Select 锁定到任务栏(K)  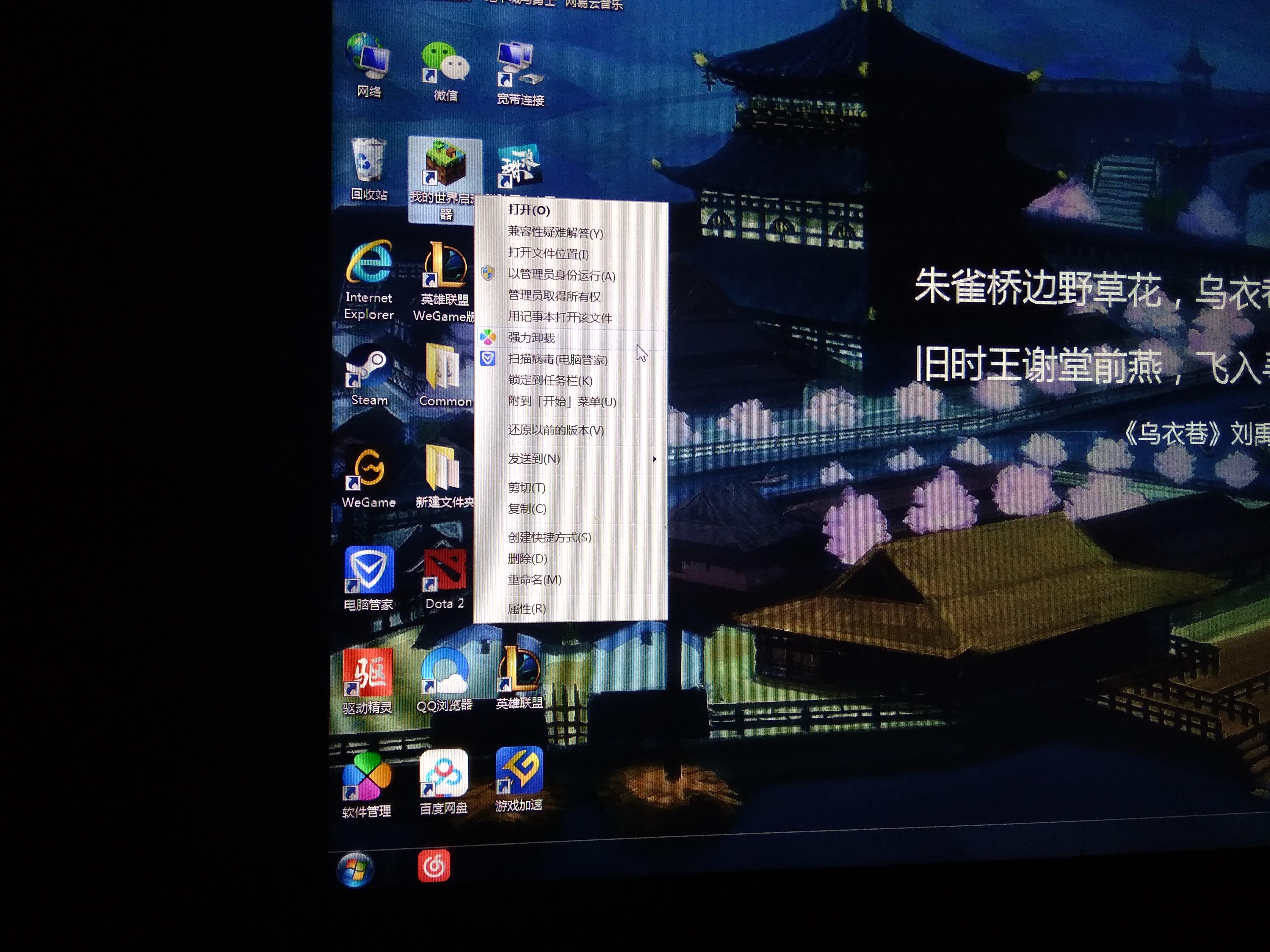[571, 380]
